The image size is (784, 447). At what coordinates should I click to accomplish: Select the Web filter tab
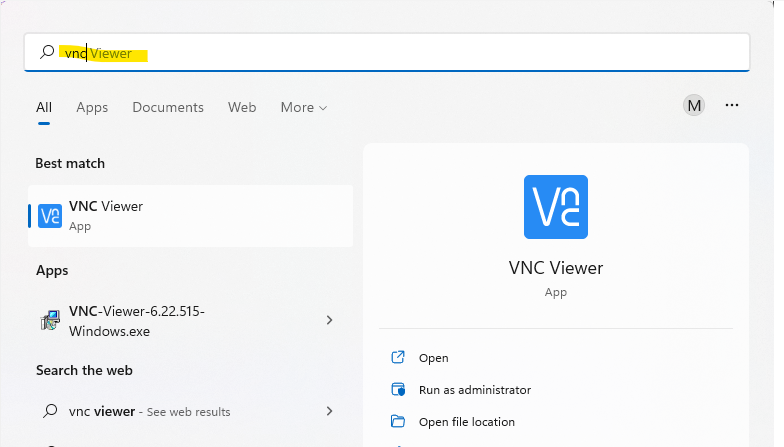click(x=242, y=107)
